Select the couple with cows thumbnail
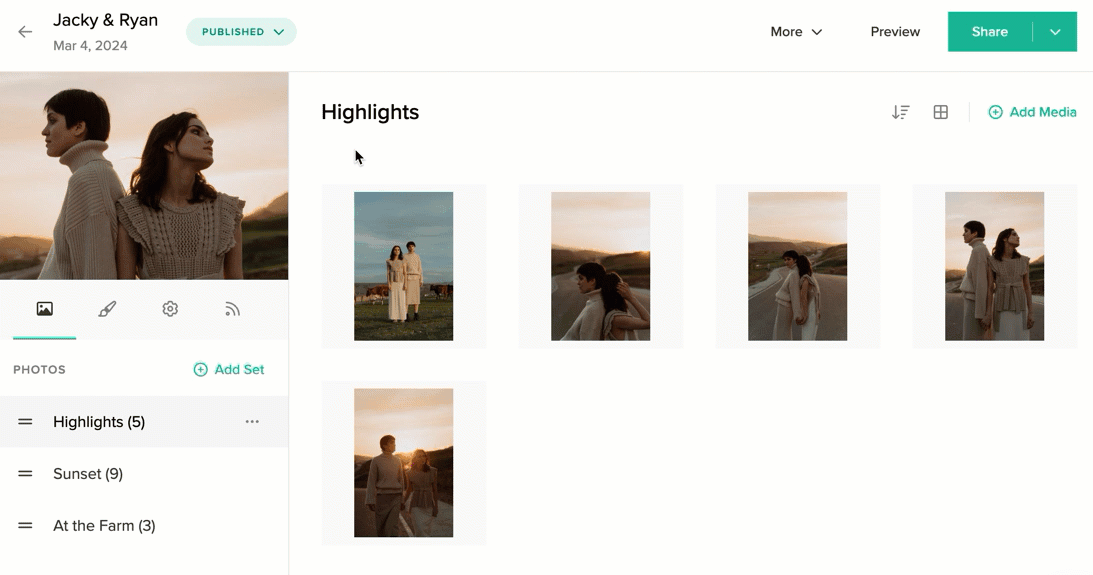Image resolution: width=1093 pixels, height=575 pixels. (x=403, y=266)
